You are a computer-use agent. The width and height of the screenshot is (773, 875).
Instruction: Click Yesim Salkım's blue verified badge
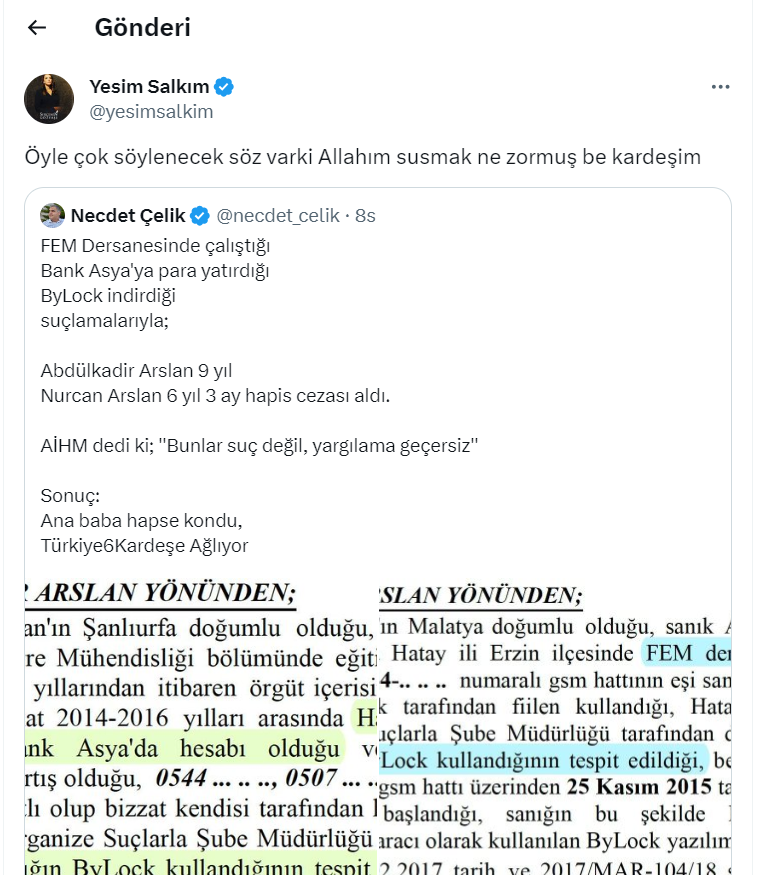pyautogui.click(x=224, y=87)
